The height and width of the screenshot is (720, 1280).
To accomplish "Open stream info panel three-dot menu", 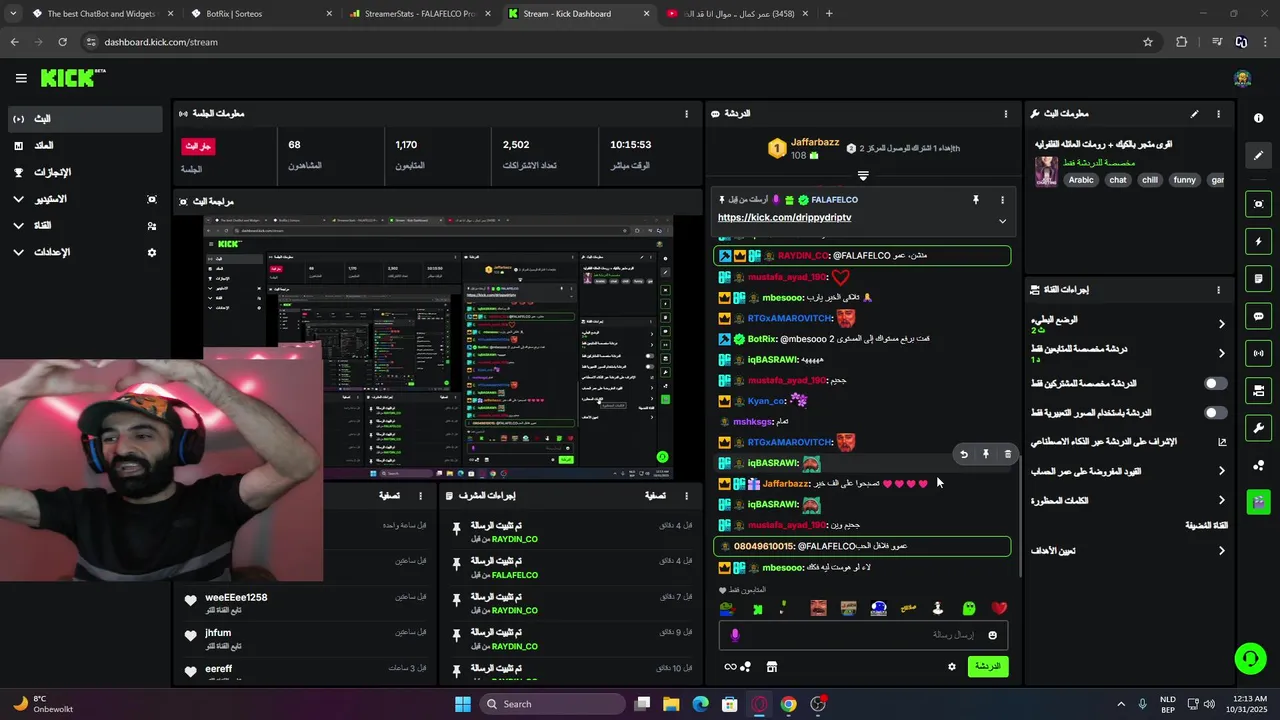I will (x=1218, y=114).
